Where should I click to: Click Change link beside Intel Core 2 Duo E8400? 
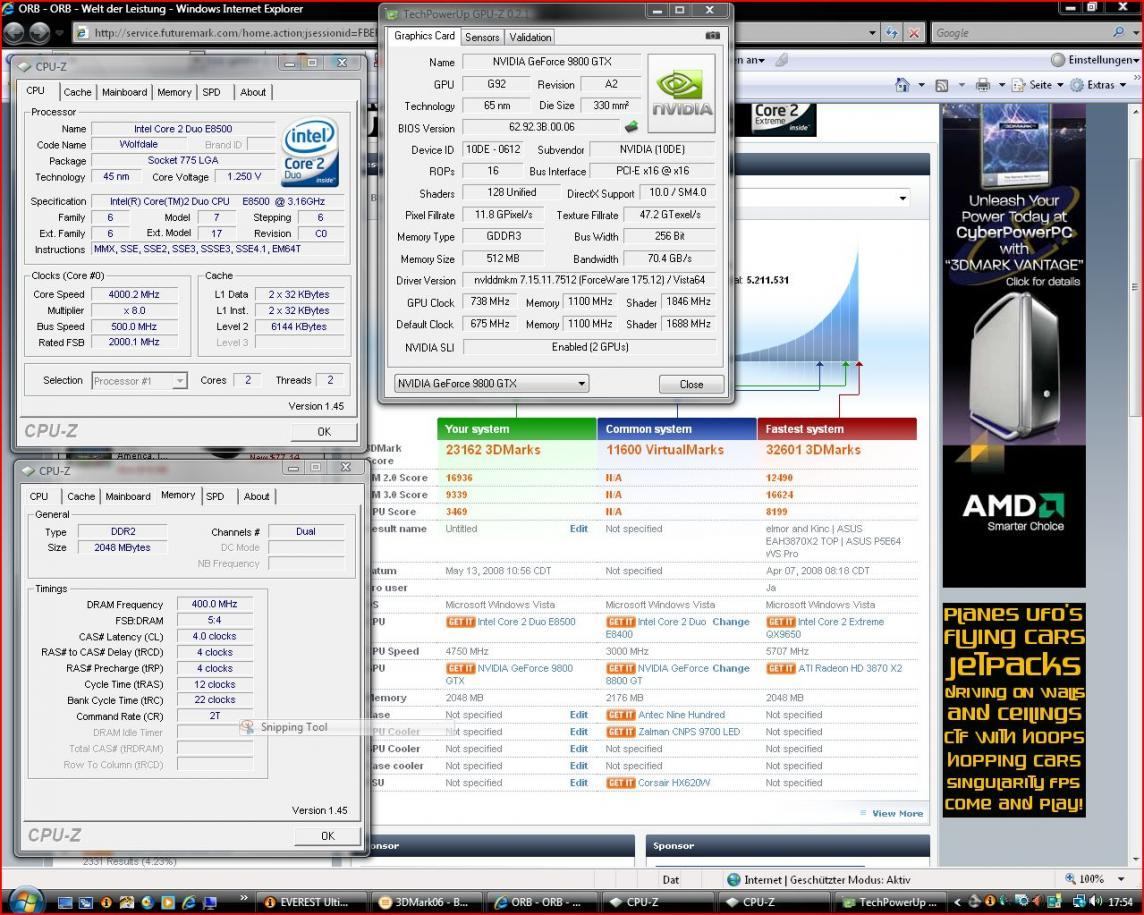[x=730, y=622]
